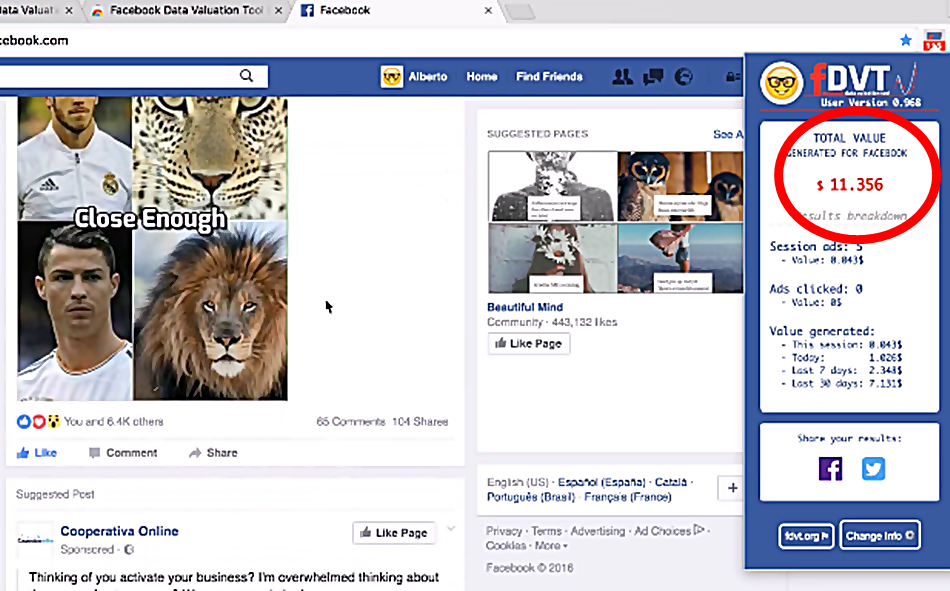The width and height of the screenshot is (950, 591).
Task: View the 104 Shares on the post
Action: click(x=420, y=421)
